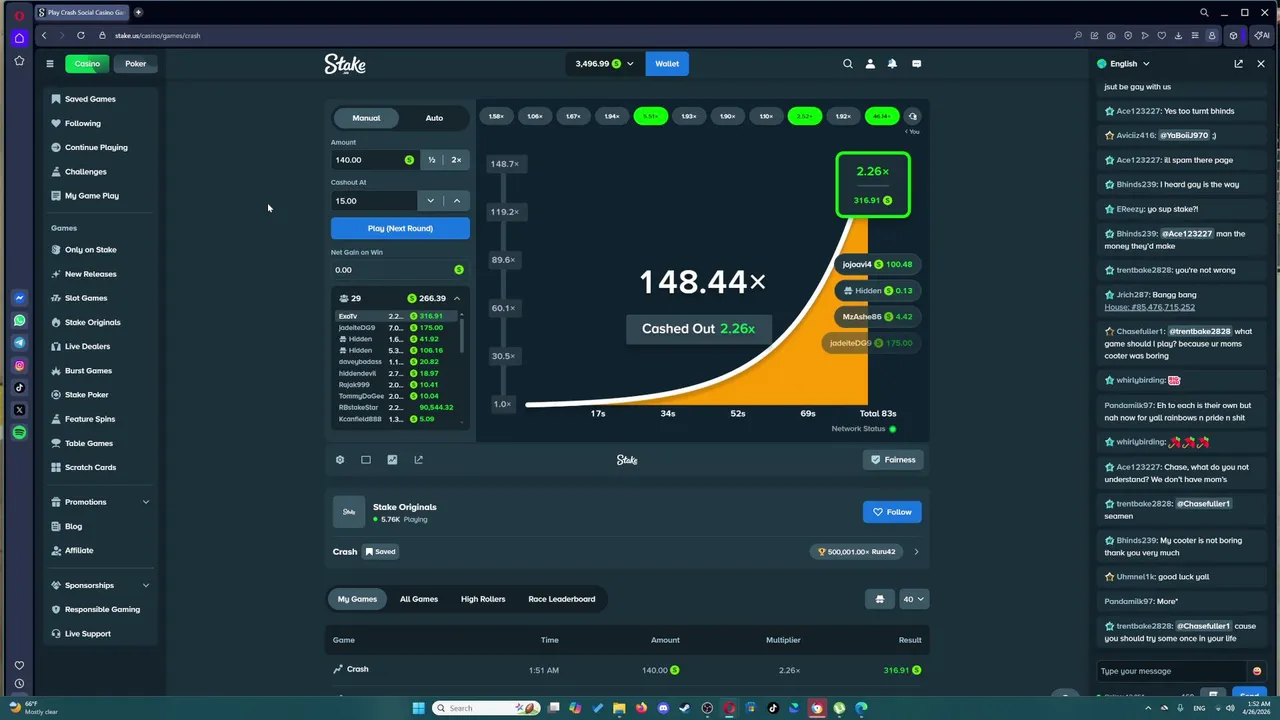Click the Windows Start button
This screenshot has height=720, width=1280.
tap(419, 708)
